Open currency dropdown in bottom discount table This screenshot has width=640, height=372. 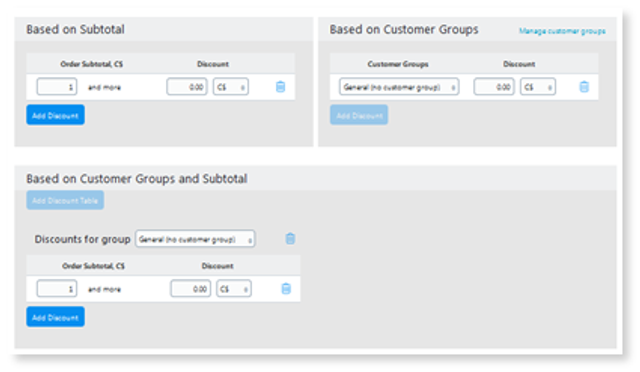click(233, 289)
